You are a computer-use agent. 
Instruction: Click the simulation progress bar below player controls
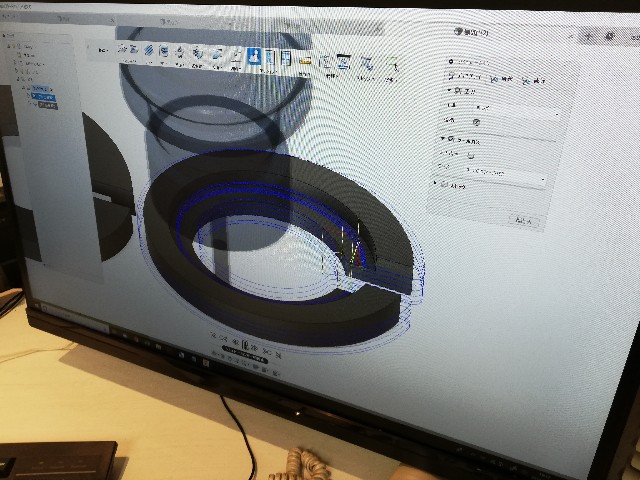point(245,354)
